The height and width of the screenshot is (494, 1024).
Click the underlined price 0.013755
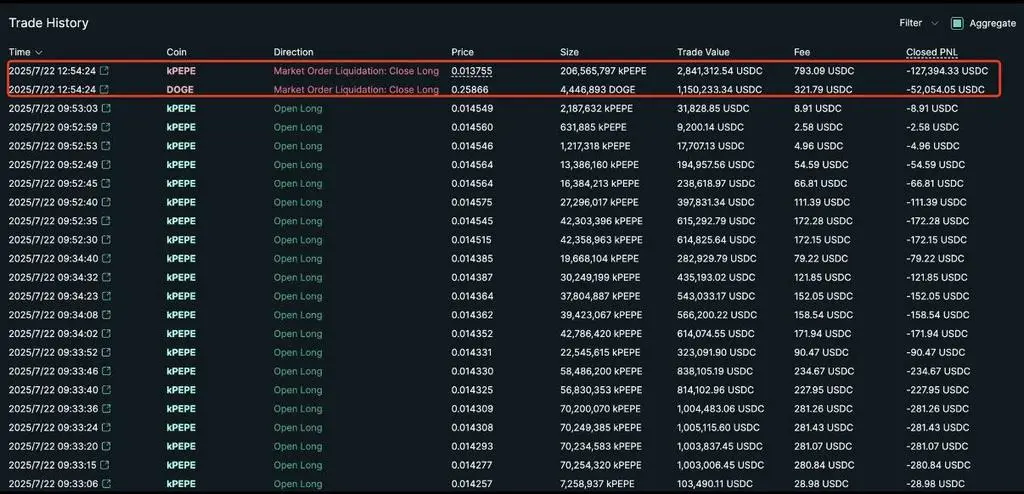472,71
